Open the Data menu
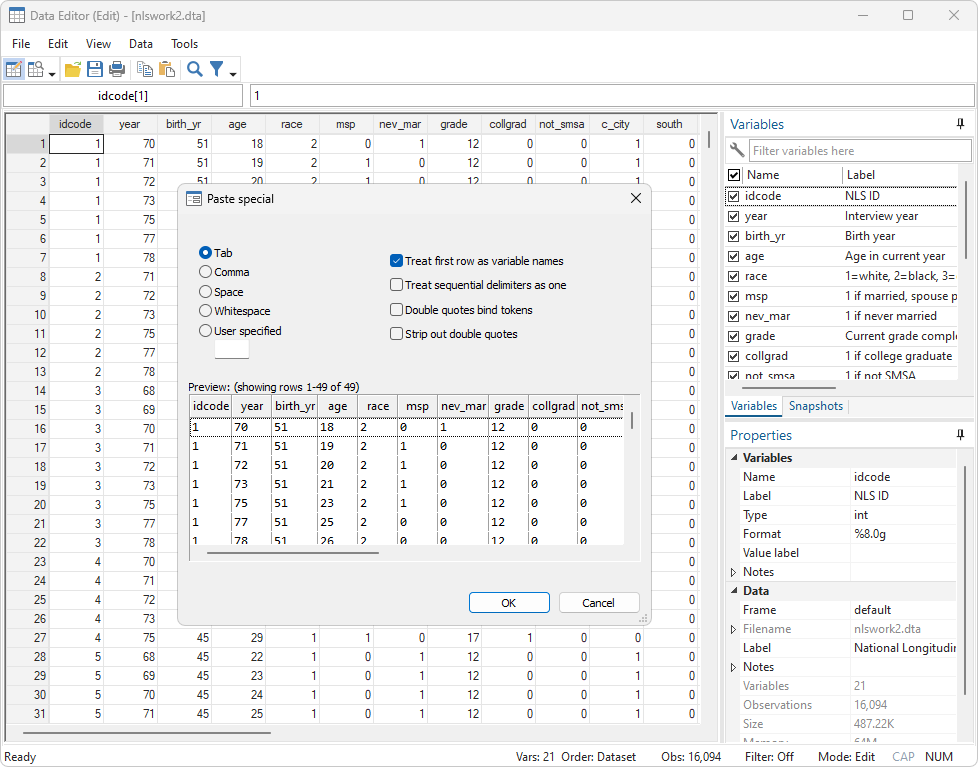 coord(140,43)
